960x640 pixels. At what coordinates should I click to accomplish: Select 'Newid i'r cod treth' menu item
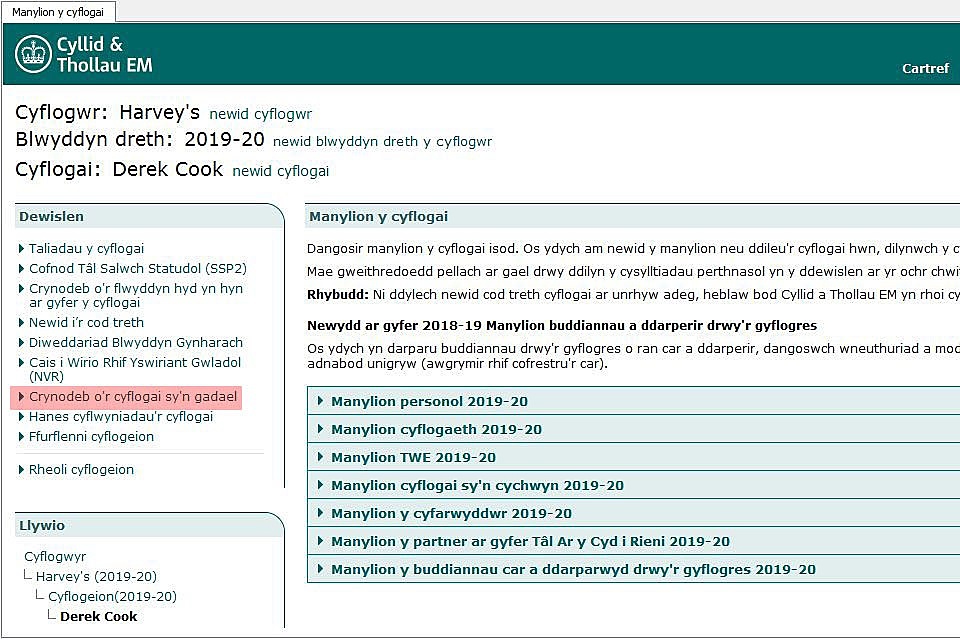coord(86,323)
